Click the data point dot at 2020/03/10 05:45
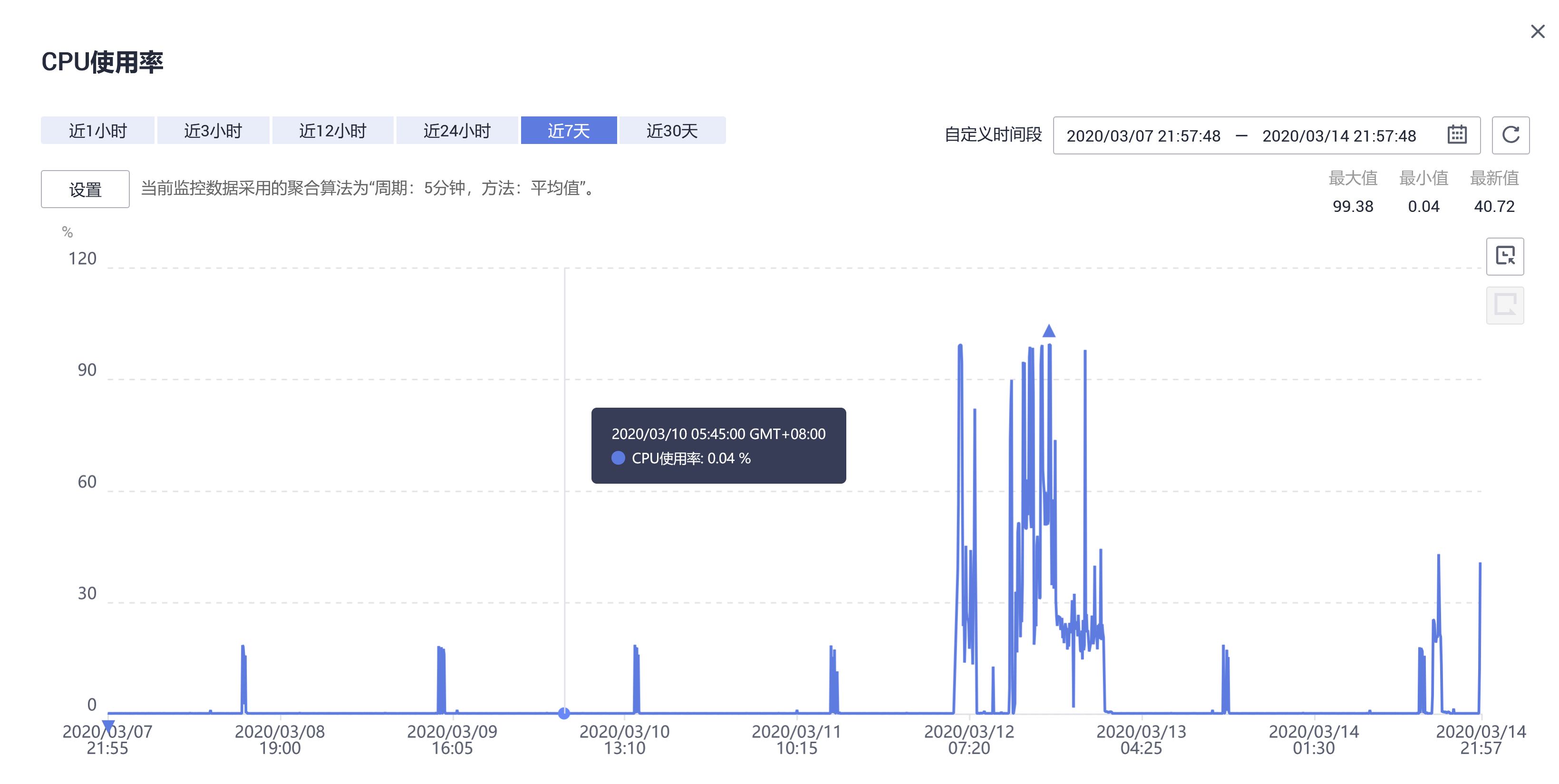 (564, 713)
